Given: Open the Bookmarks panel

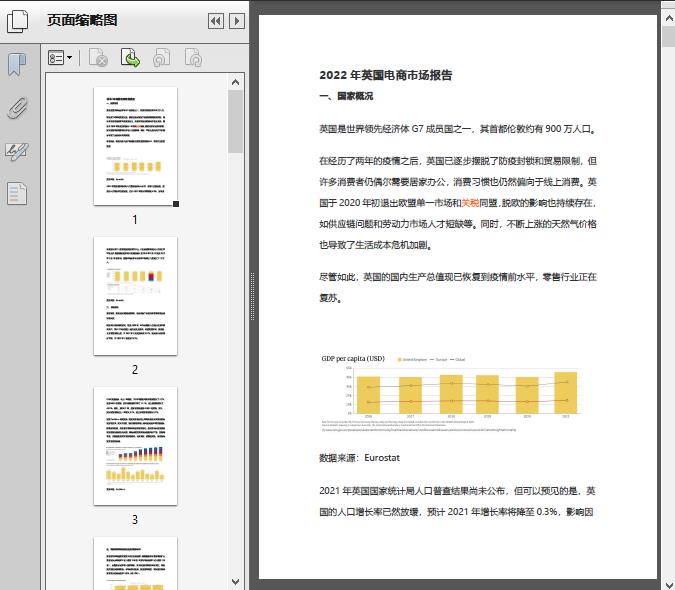Looking at the screenshot, I should pyautogui.click(x=18, y=65).
